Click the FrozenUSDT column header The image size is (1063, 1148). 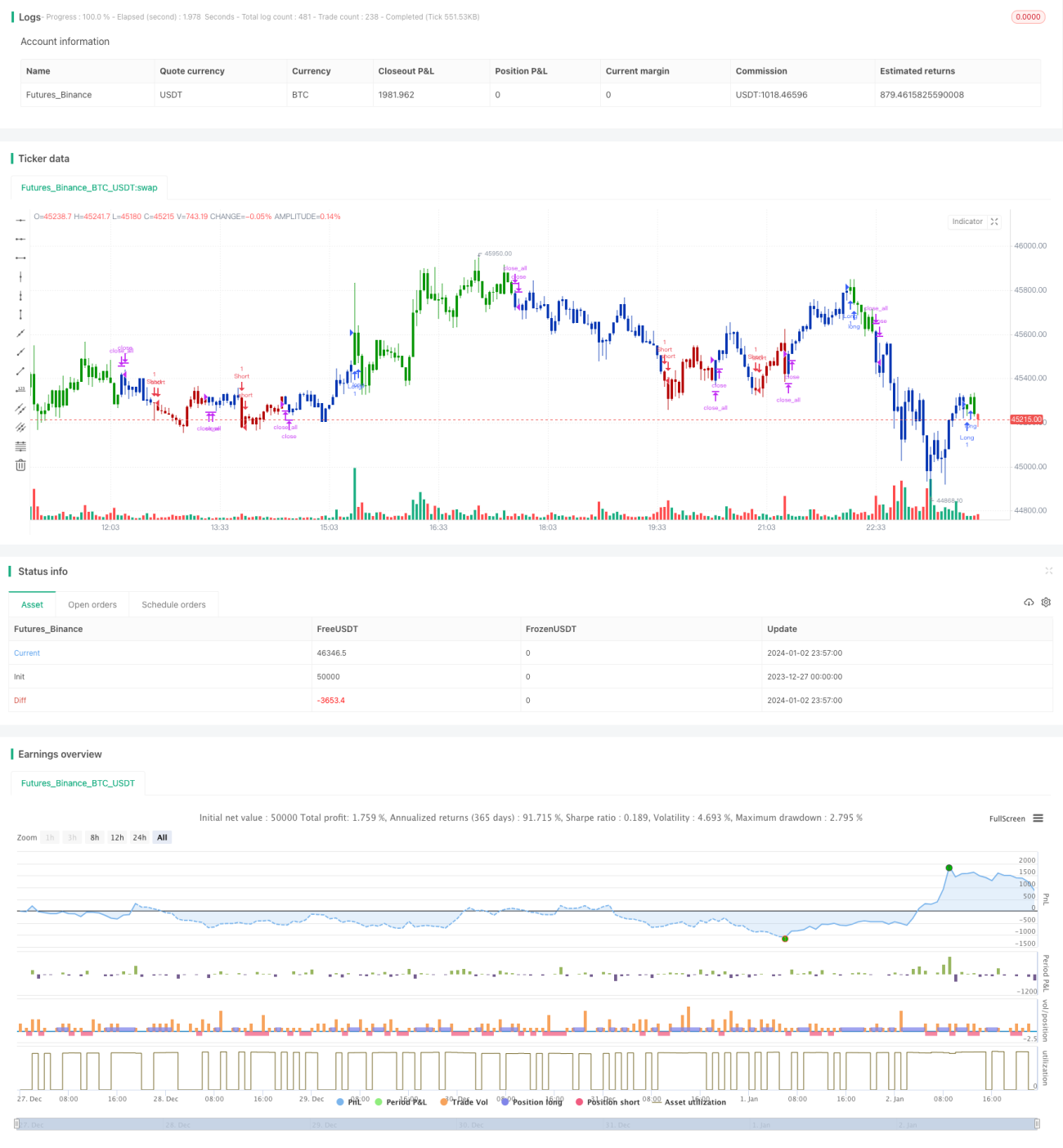(x=550, y=630)
